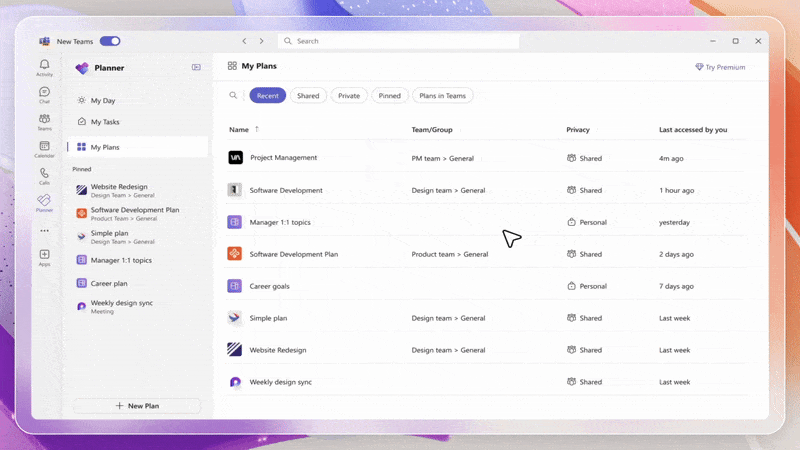Select the Plans in Teams filter
The height and width of the screenshot is (450, 800).
coord(442,95)
